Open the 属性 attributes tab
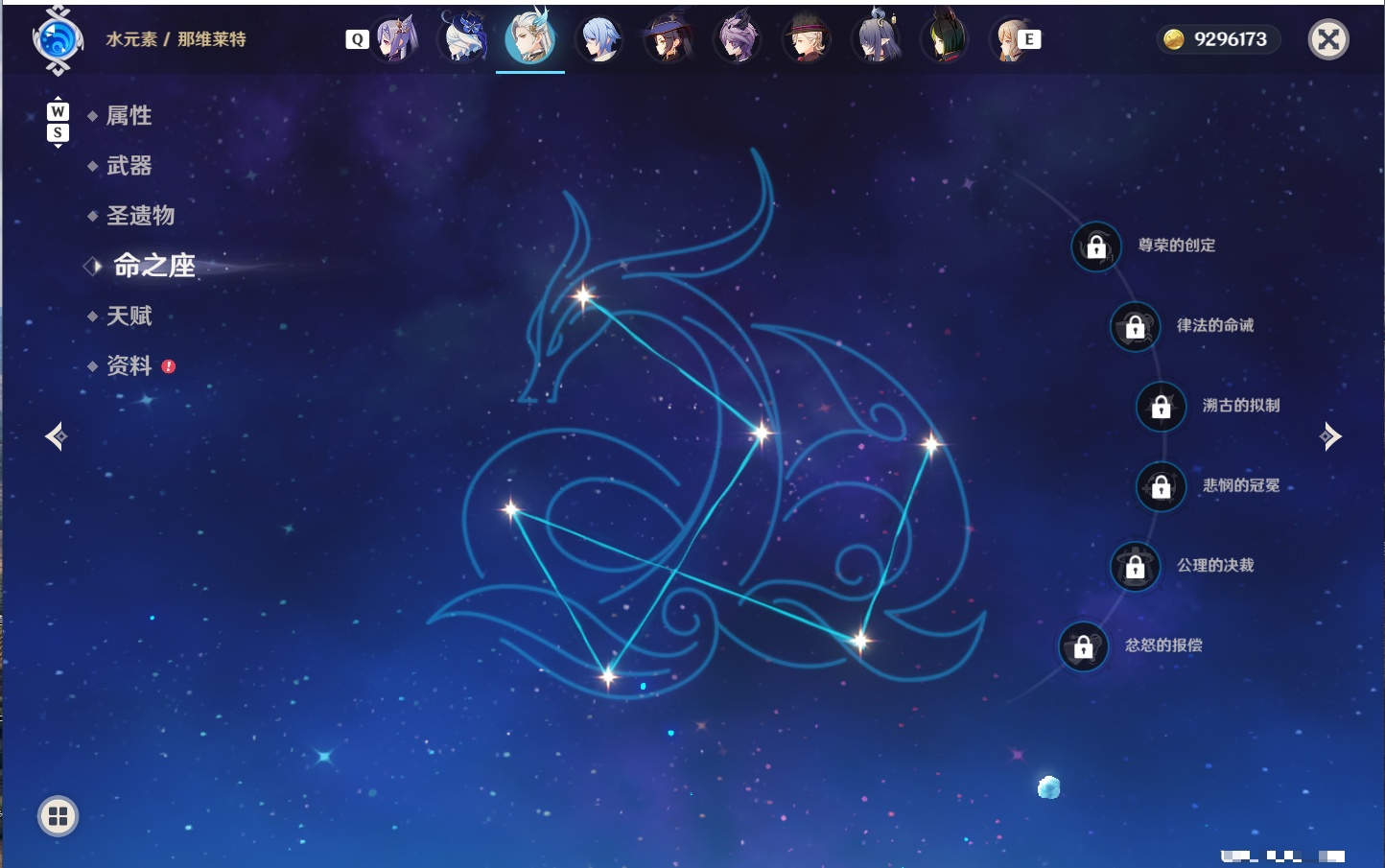The image size is (1385, 868). click(x=129, y=116)
